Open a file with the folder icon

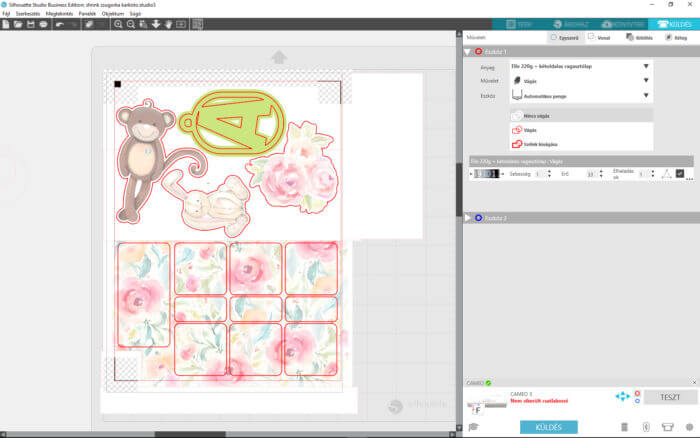click(x=18, y=24)
